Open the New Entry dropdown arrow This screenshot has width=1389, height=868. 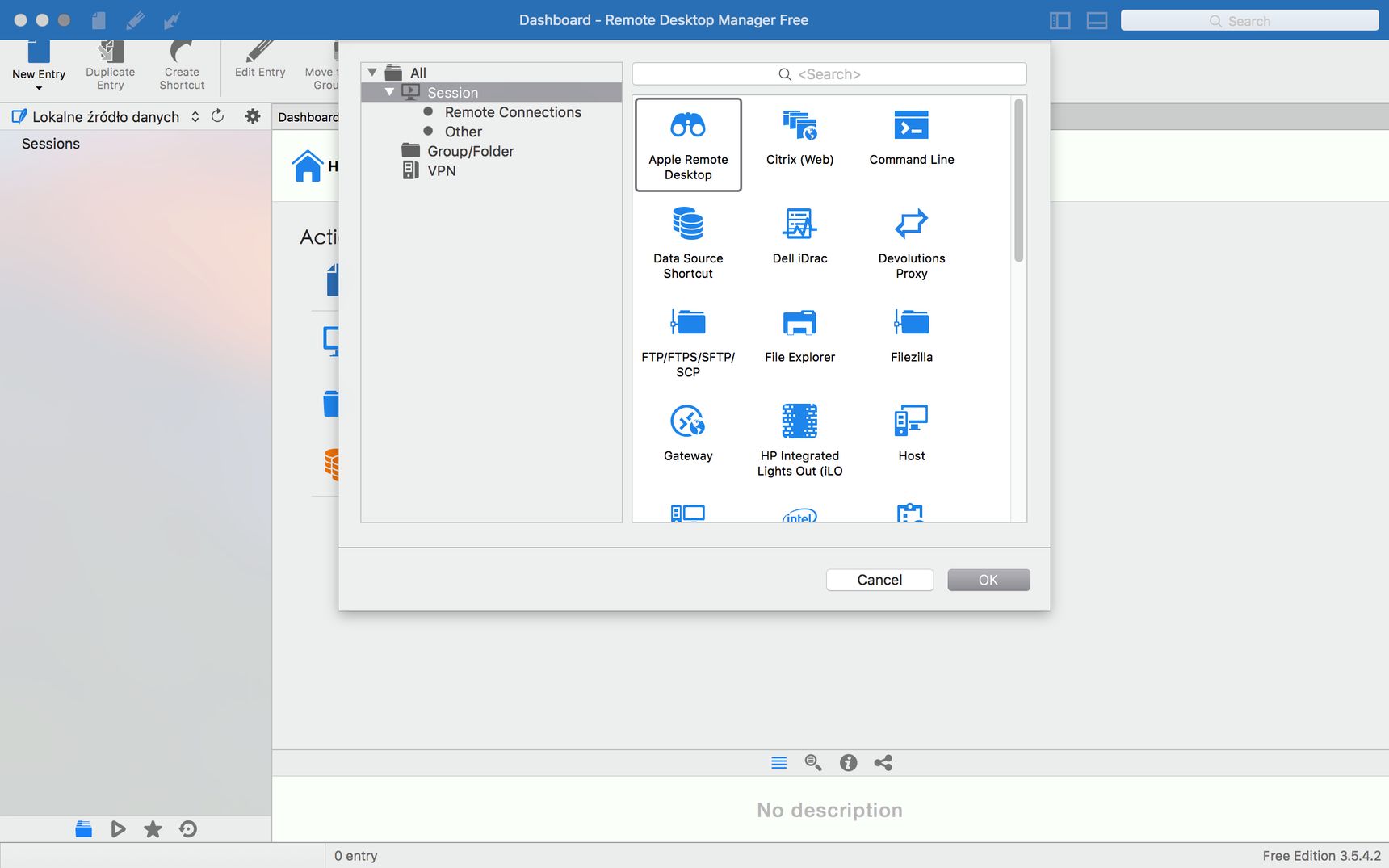click(x=39, y=88)
